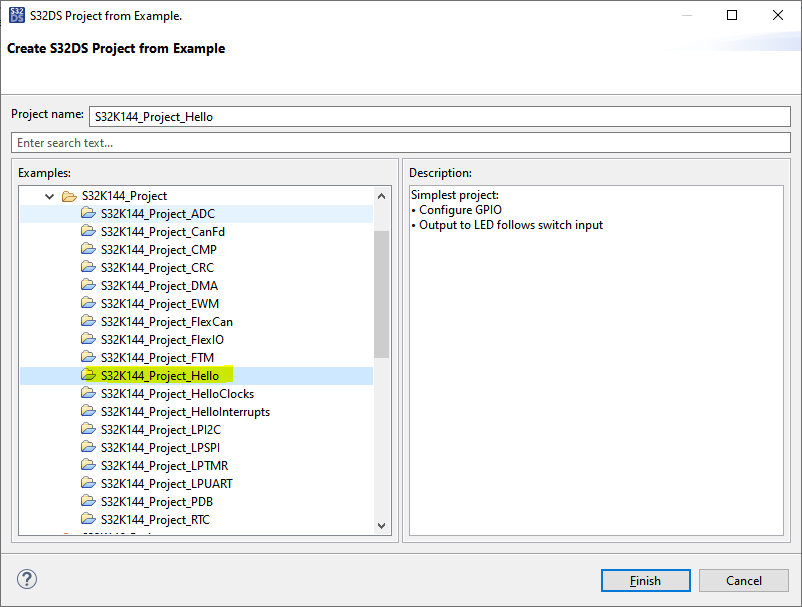
Task: Pick S32K144_Project_CRC from the list
Action: point(157,267)
